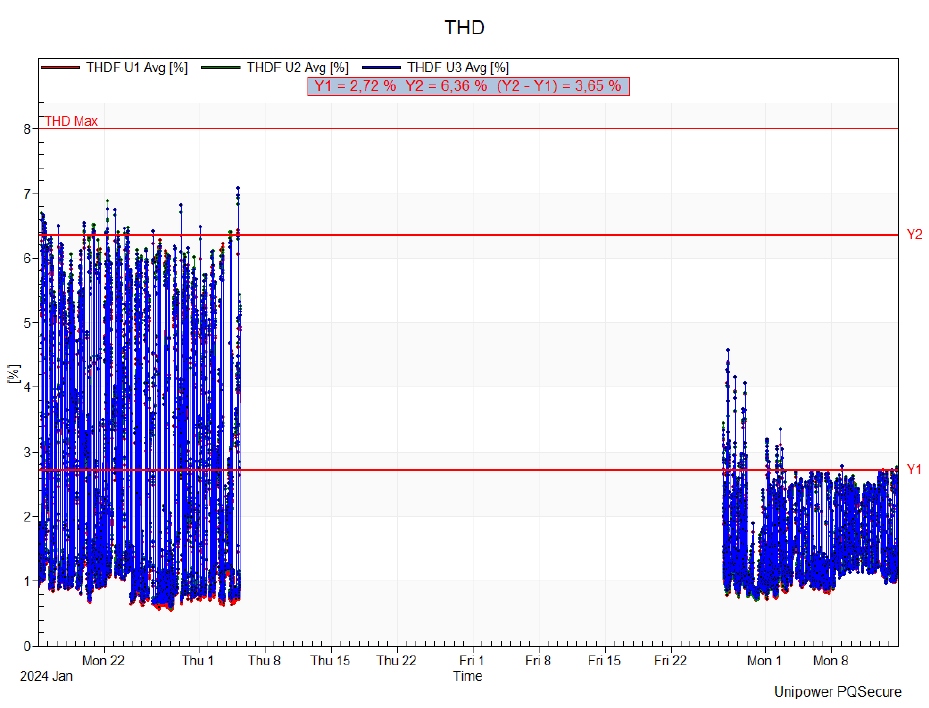
Task: Click the Thu 15 date tick label
Action: (330, 661)
